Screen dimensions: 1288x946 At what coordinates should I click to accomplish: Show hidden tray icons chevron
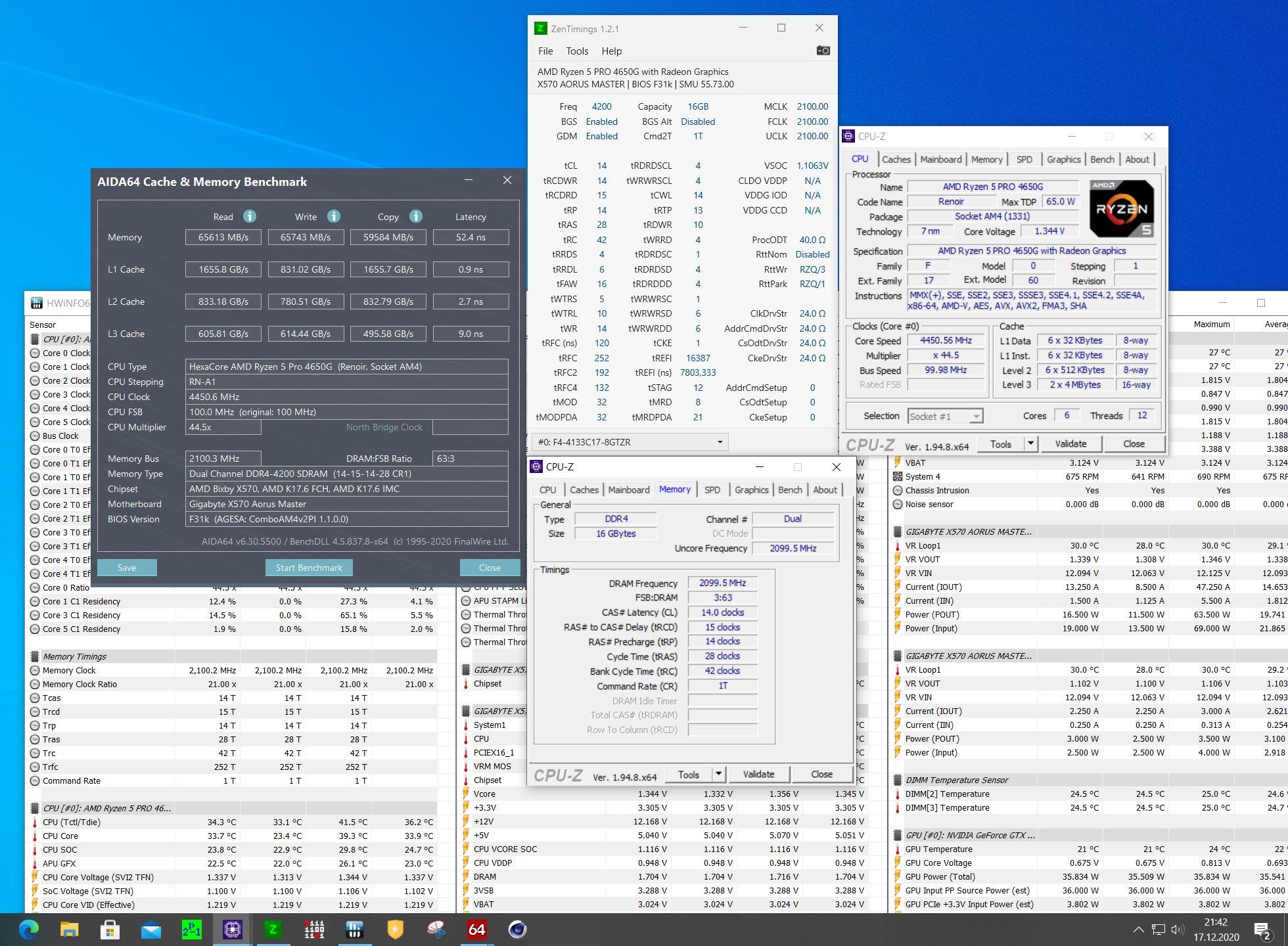(x=1138, y=930)
